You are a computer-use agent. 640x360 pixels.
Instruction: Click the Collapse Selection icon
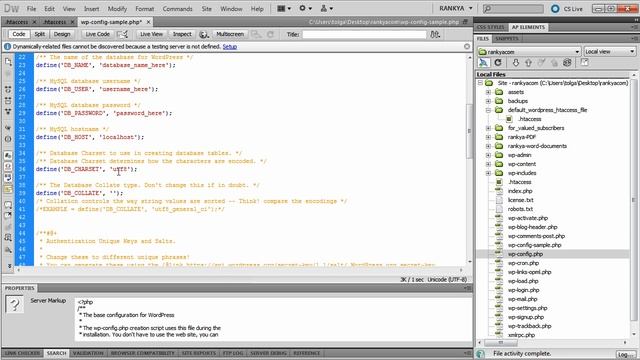[x=8, y=100]
